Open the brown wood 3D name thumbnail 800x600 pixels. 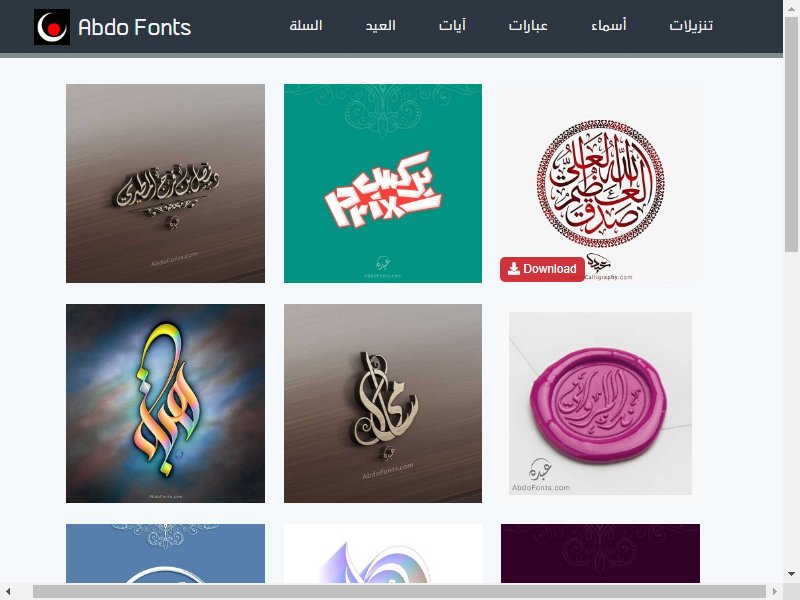(x=165, y=183)
